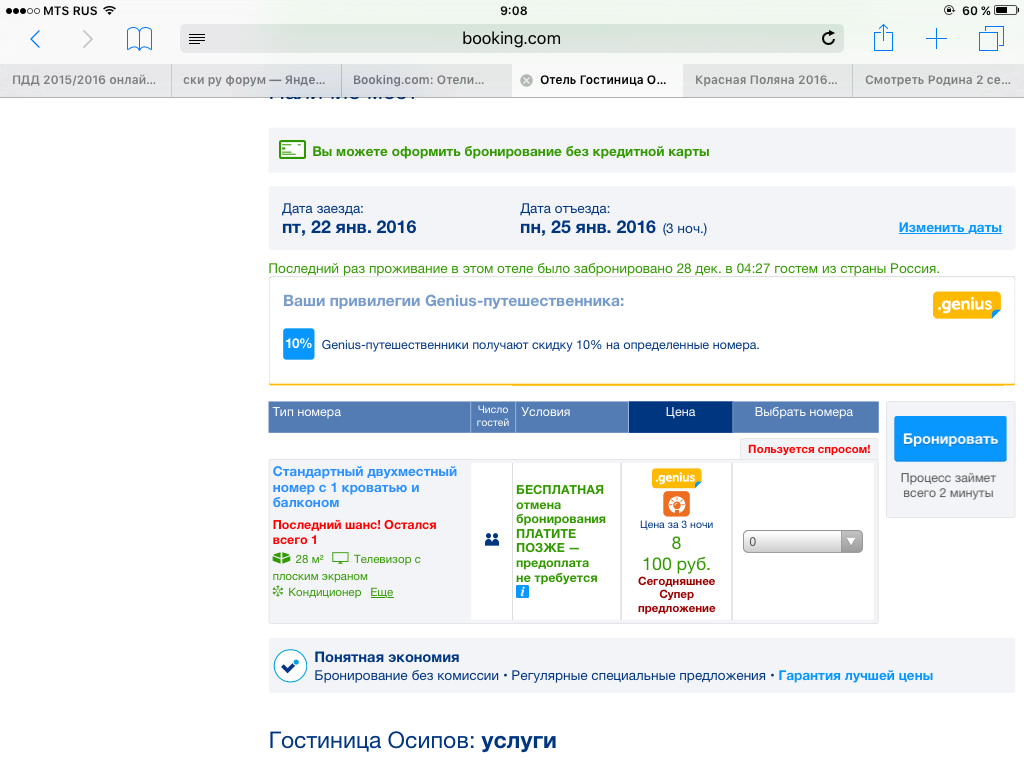Click 'Вы можете оформить бронирование без кредитной карты'
Image resolution: width=1024 pixels, height=768 pixels.
(x=511, y=152)
